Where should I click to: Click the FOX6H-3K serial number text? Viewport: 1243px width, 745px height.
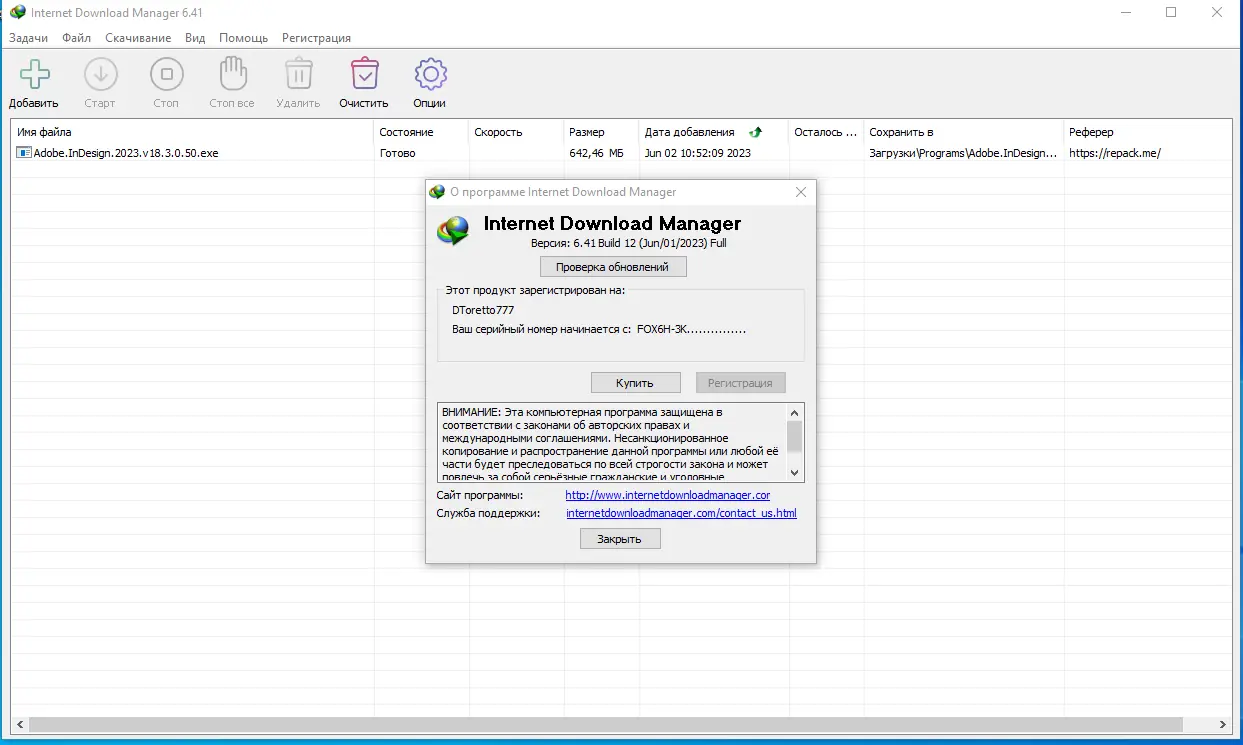tap(691, 329)
